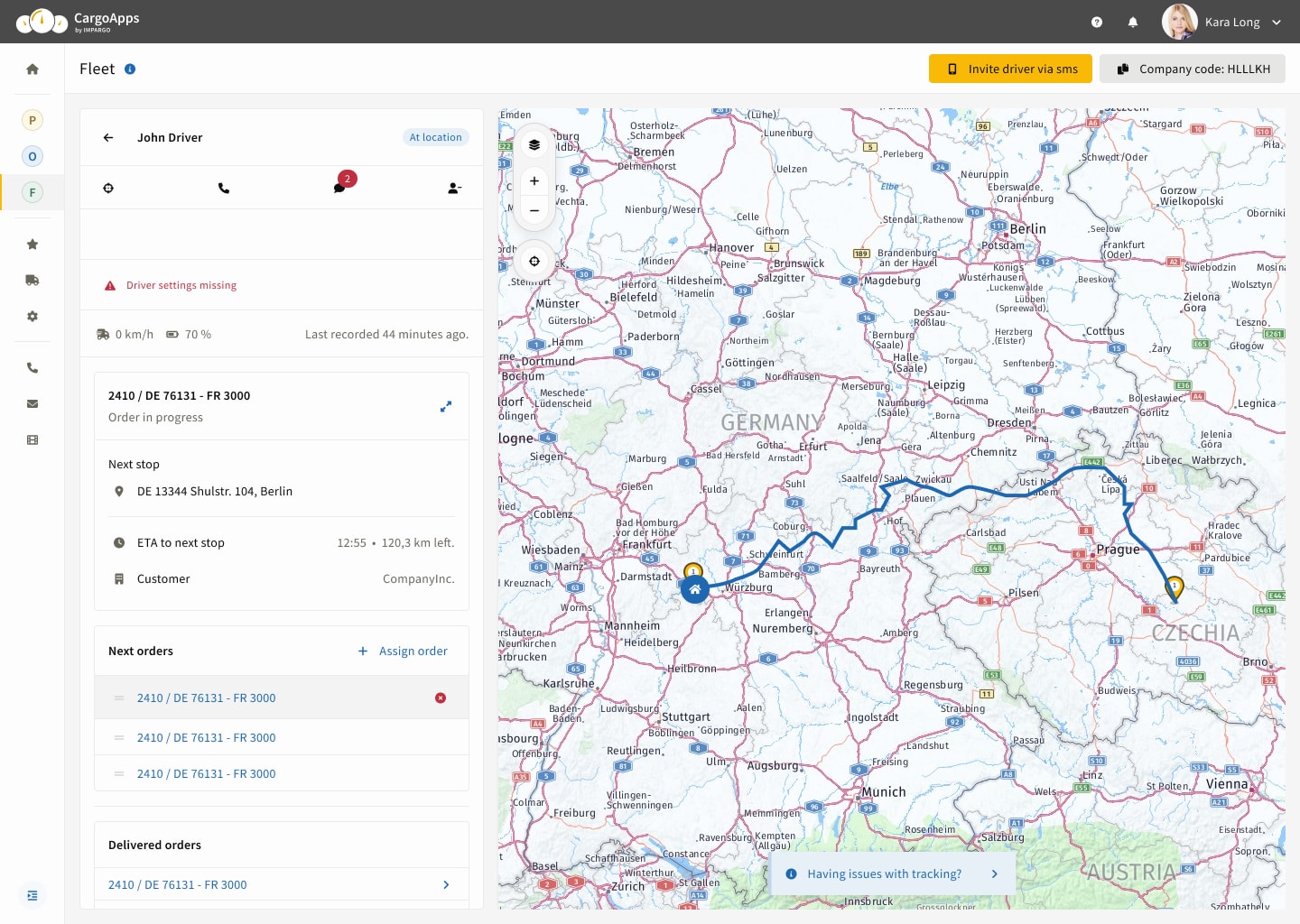Click the blue home marker on map
Screen dimensions: 1300x924
click(x=695, y=589)
